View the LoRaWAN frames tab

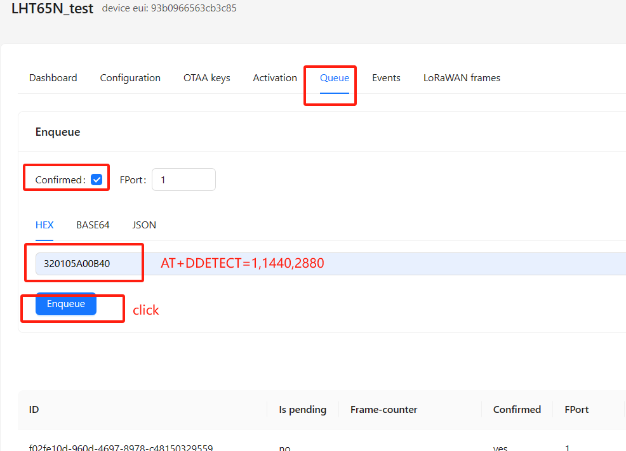click(x=462, y=77)
